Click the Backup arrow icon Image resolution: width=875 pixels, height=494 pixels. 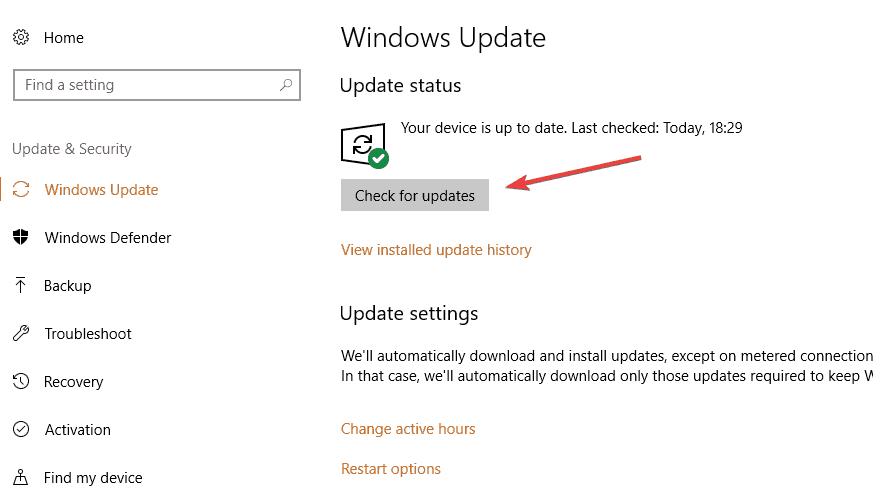click(x=21, y=285)
